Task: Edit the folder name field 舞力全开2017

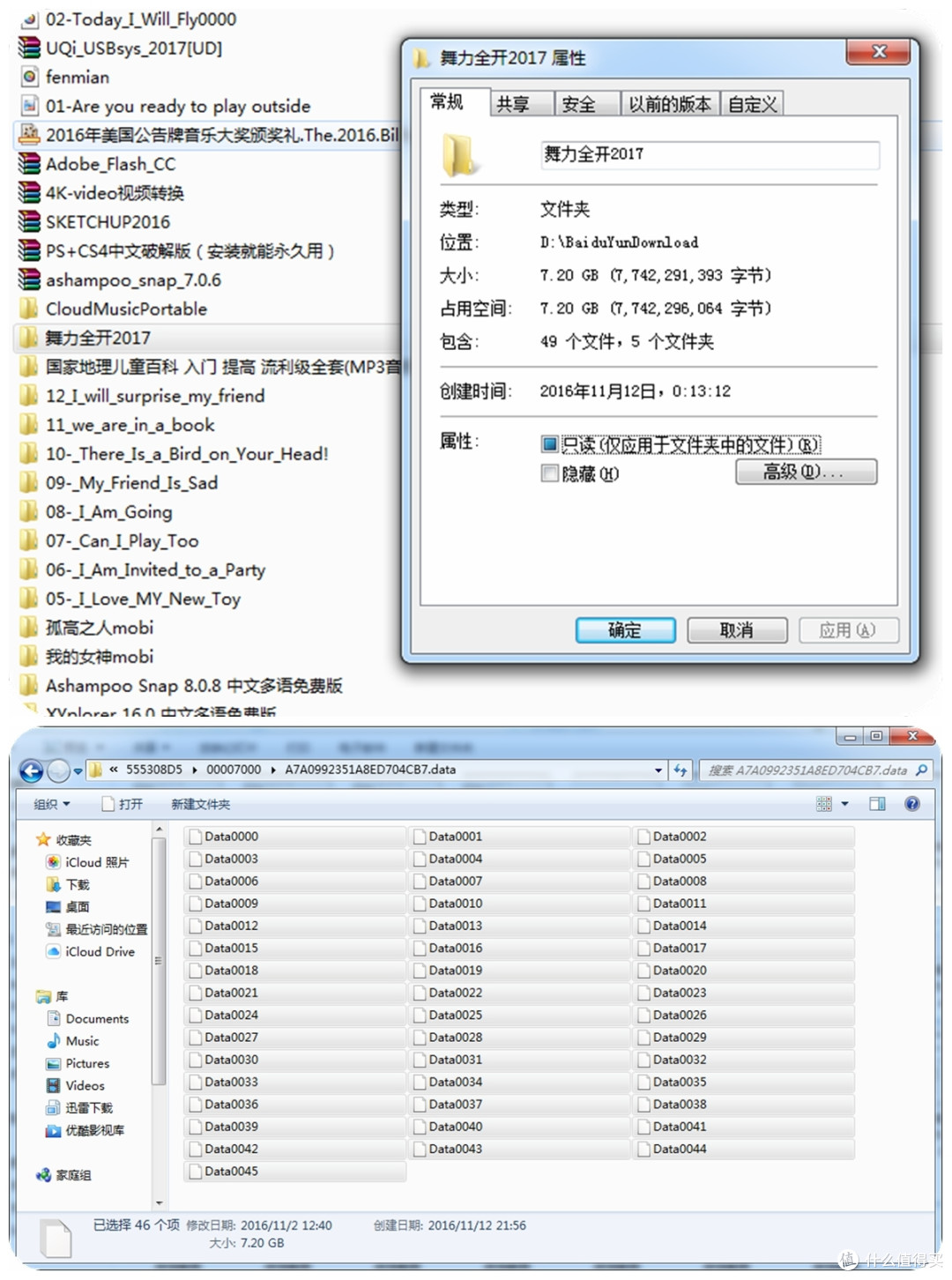Action: click(x=709, y=155)
